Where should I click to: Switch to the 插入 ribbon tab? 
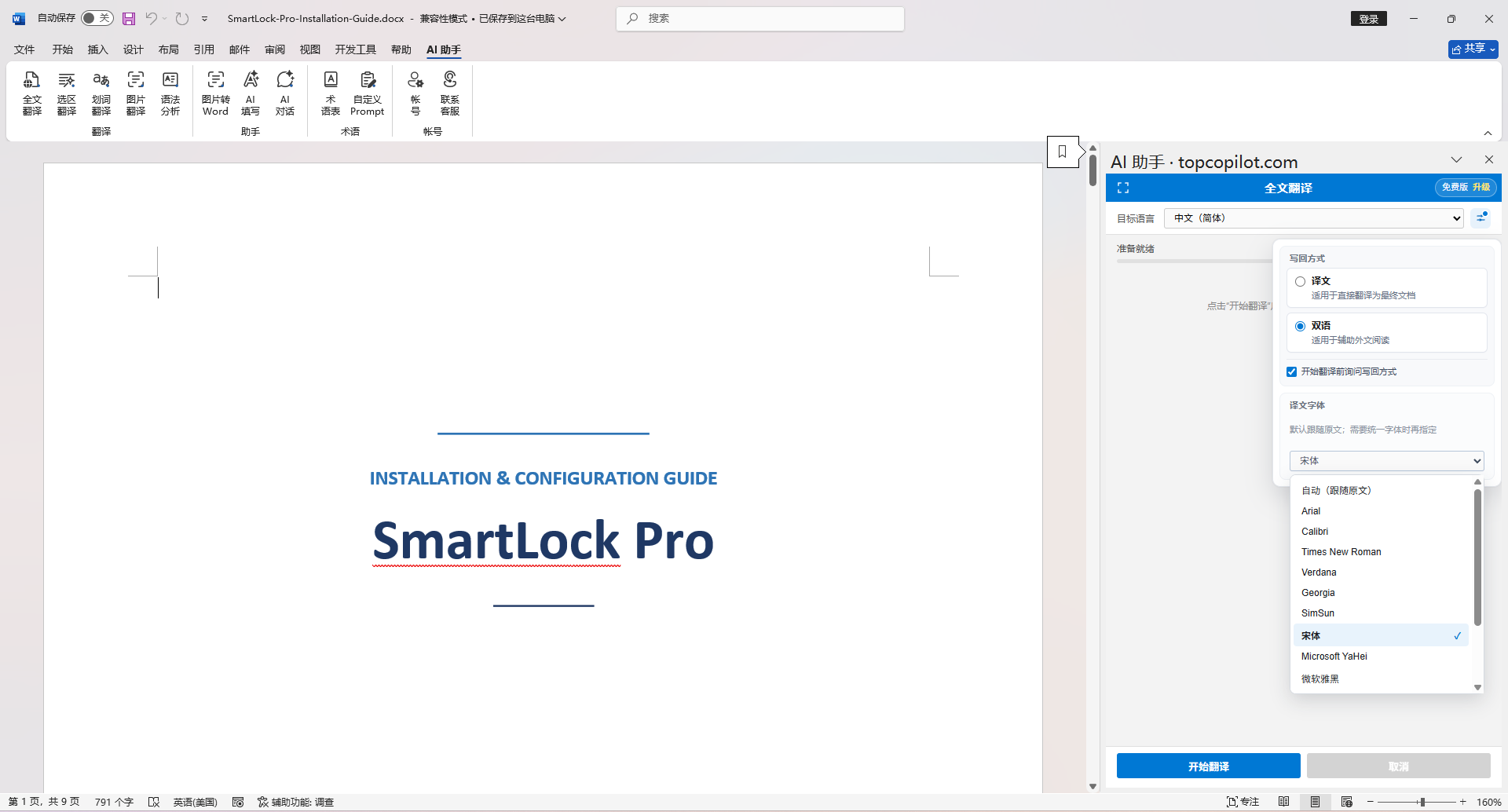98,49
